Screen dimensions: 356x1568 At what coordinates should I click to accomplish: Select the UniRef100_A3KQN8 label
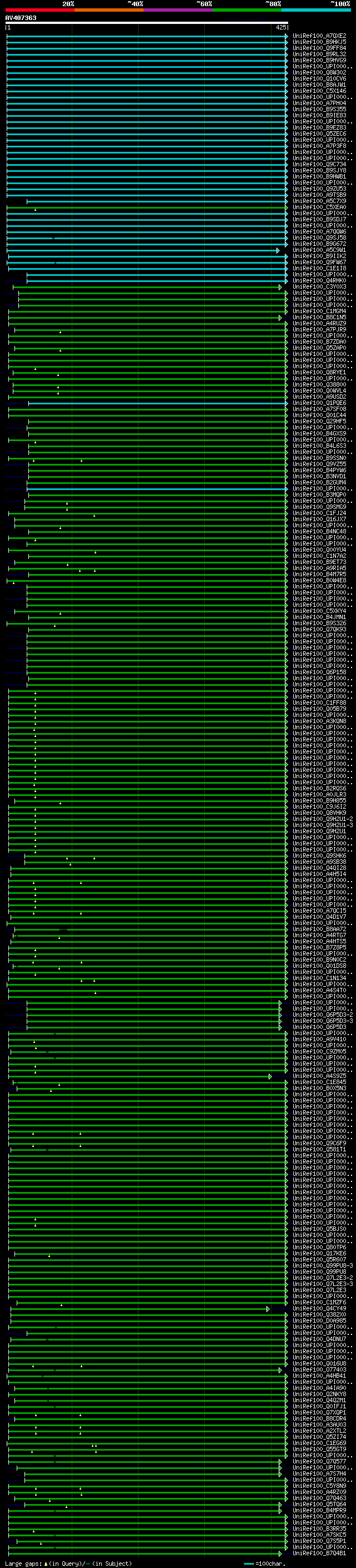coord(319,721)
